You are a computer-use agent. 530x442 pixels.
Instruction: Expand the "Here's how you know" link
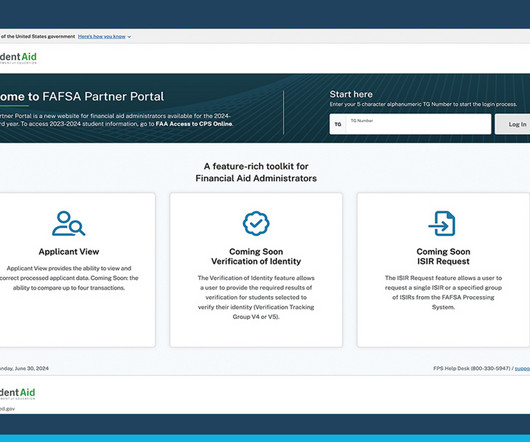click(x=102, y=36)
